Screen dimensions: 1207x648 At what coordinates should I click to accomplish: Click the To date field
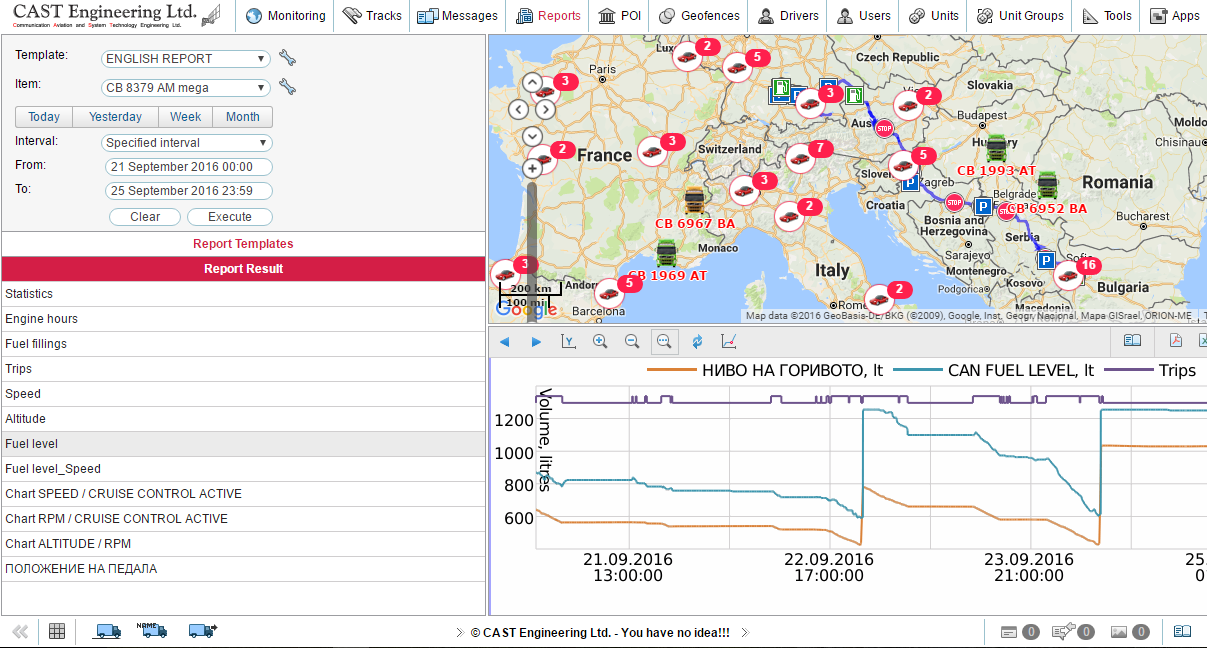pyautogui.click(x=189, y=191)
